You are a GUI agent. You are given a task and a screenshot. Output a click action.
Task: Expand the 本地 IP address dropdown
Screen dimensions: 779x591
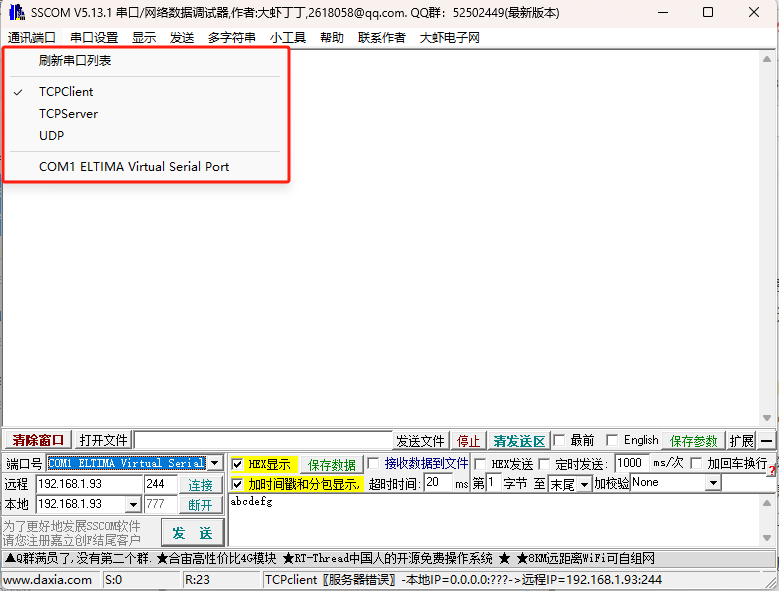click(133, 505)
